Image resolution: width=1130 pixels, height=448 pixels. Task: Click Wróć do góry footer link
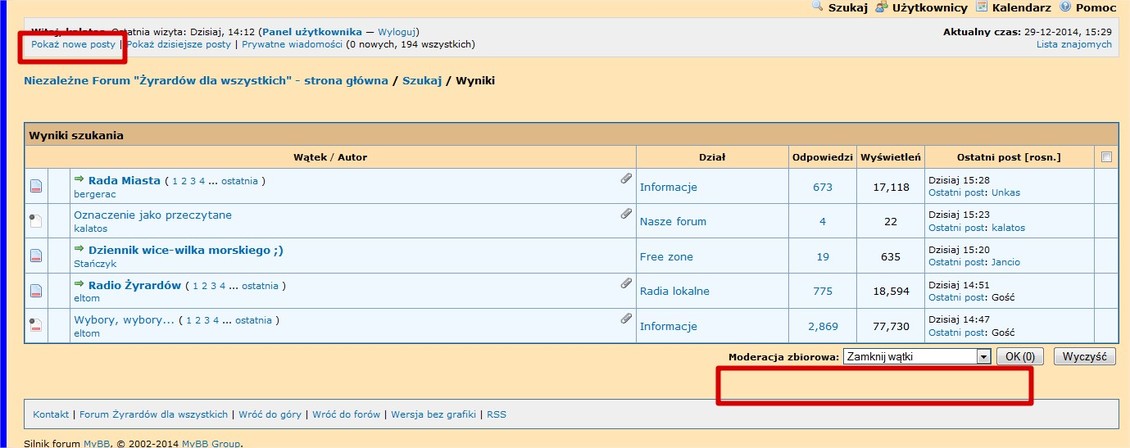coord(270,415)
